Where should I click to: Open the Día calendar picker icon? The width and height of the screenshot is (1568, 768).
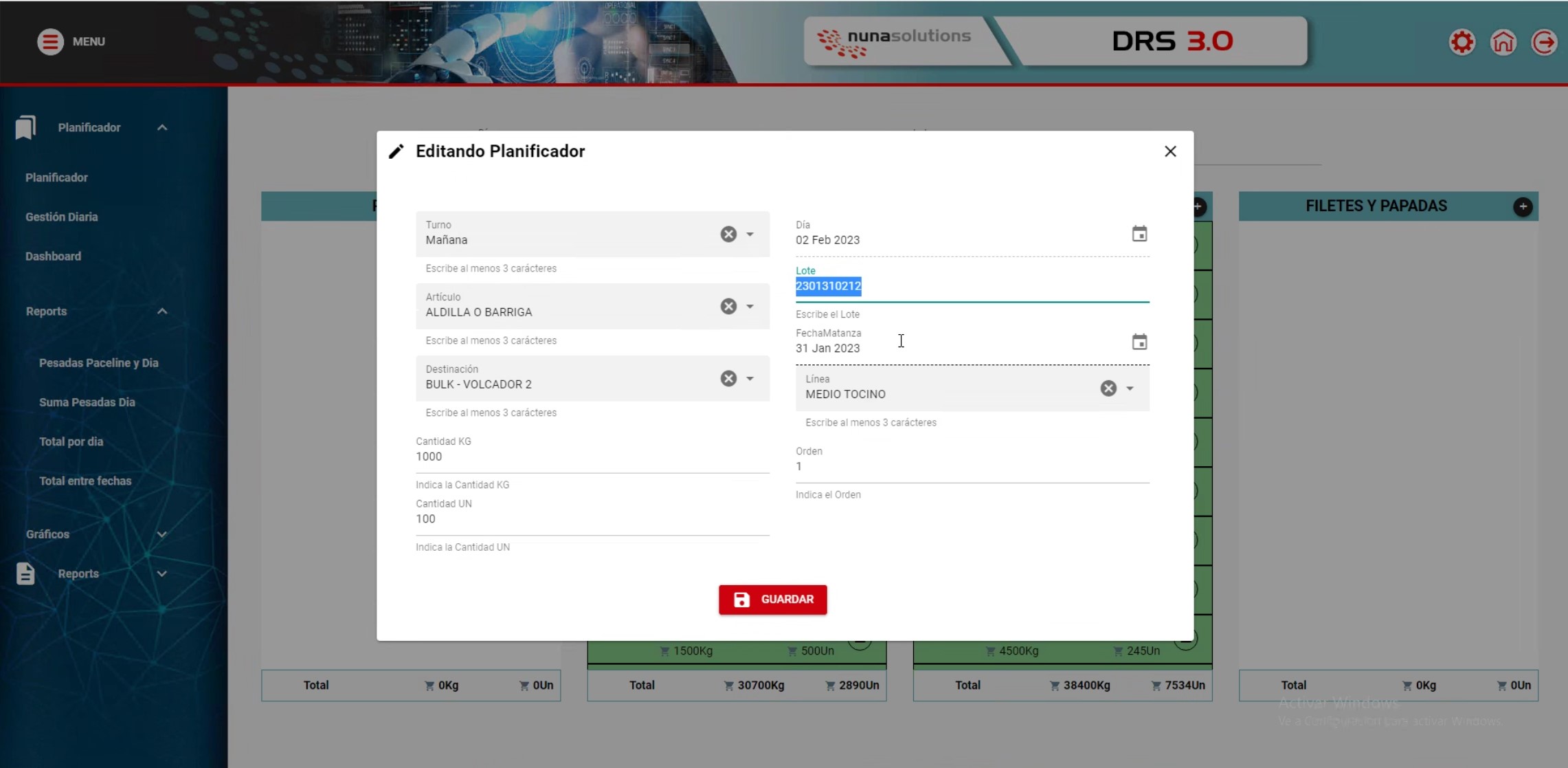1139,234
